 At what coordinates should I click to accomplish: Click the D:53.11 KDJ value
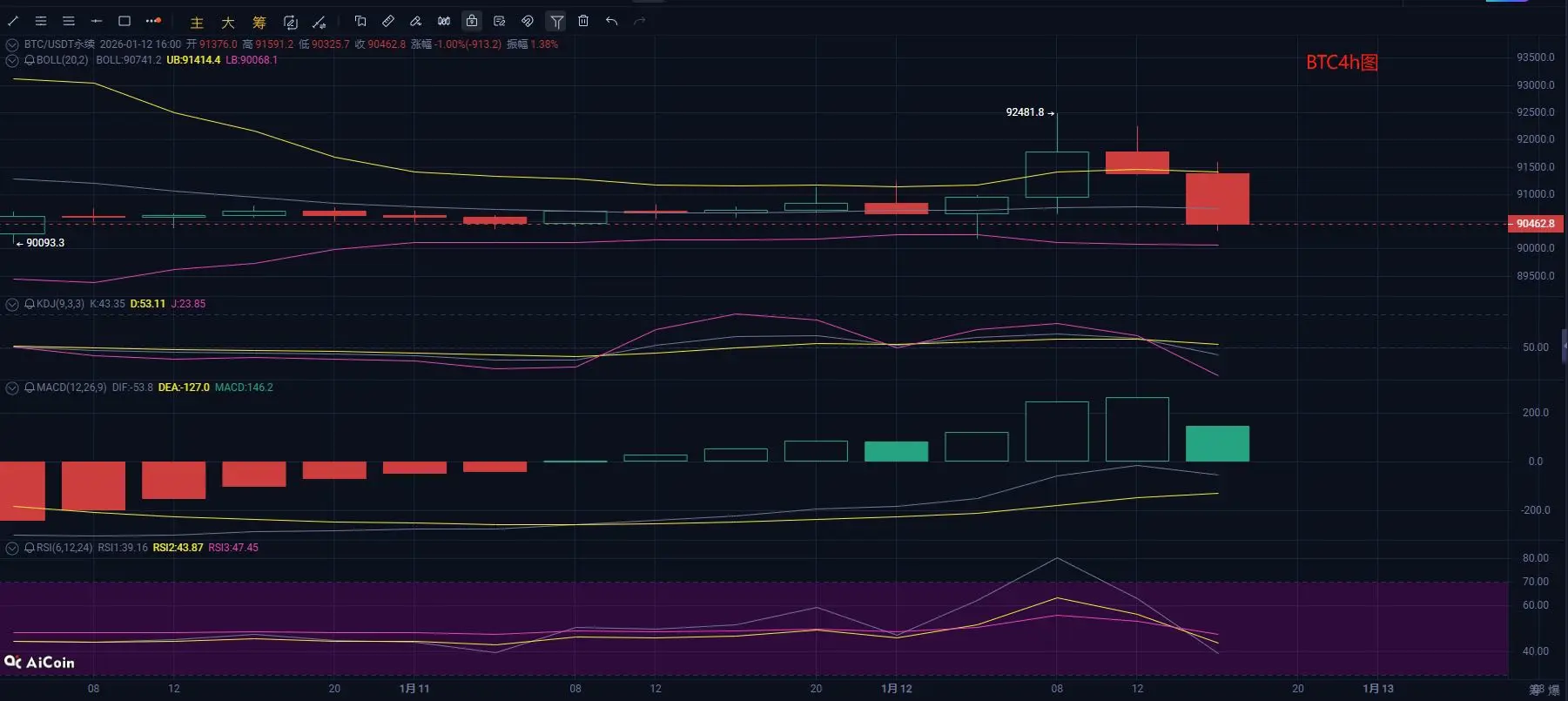(148, 304)
